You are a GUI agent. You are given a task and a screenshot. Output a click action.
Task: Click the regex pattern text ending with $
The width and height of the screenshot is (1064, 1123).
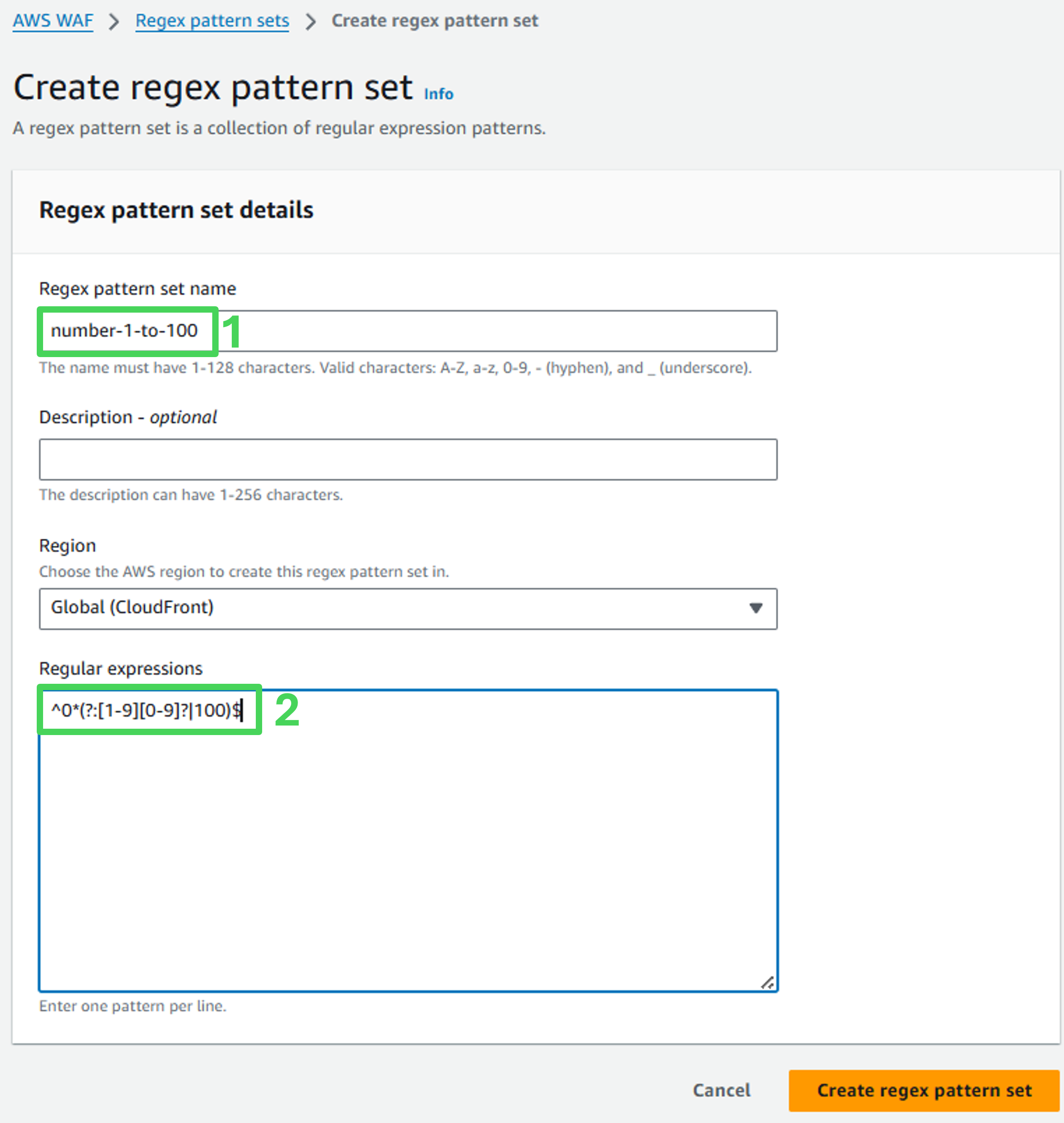click(x=146, y=710)
